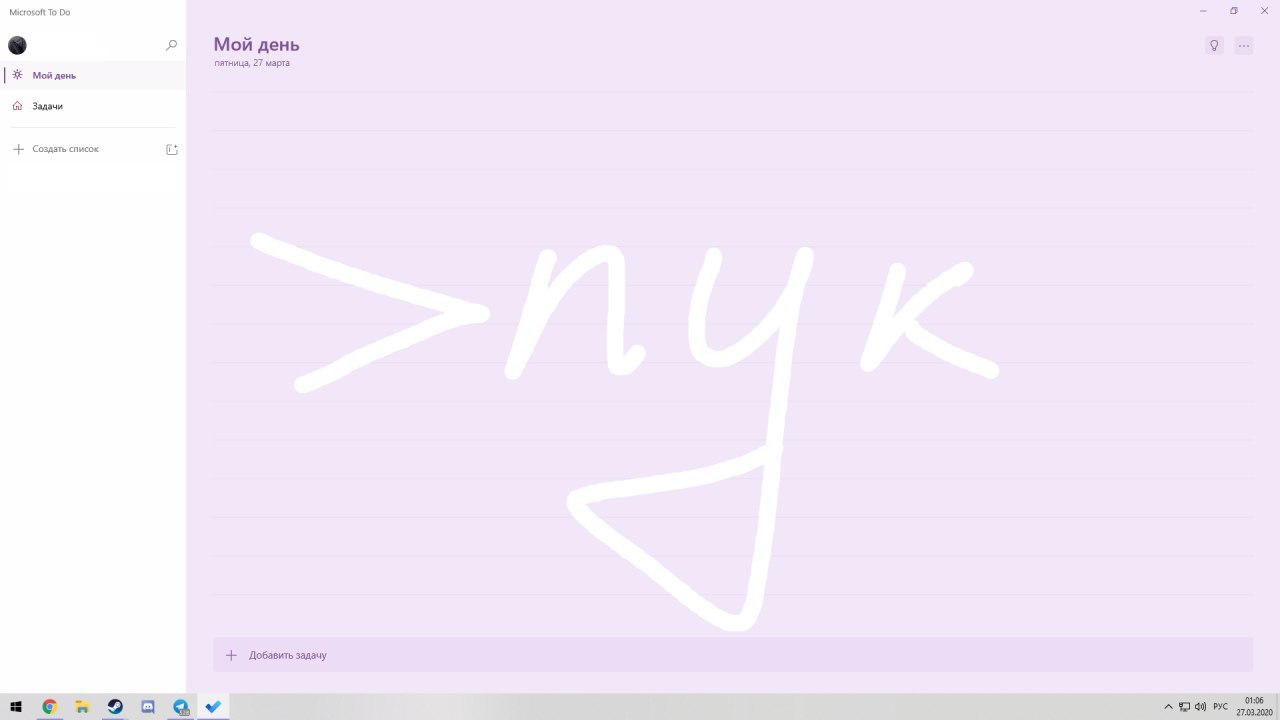Click the user account avatar
The image size is (1280, 720).
tap(17, 45)
